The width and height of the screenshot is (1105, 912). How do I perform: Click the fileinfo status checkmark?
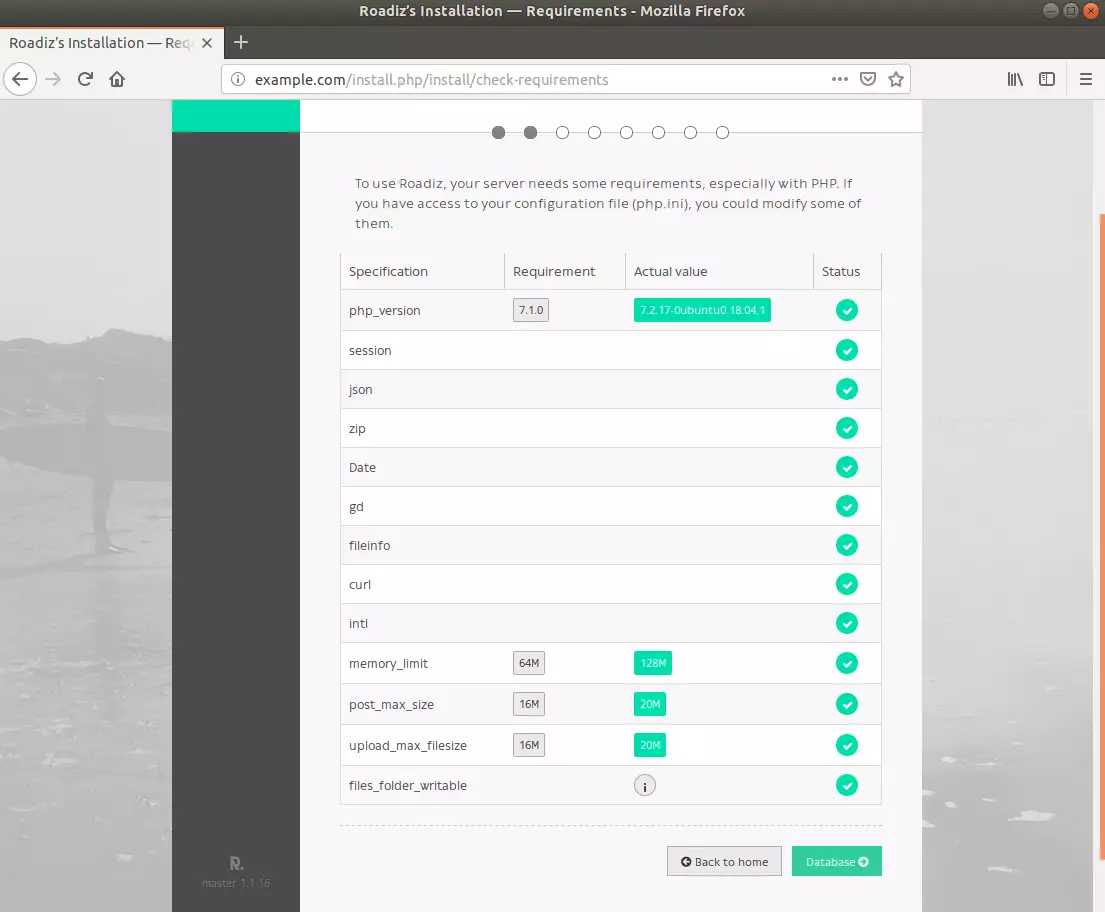click(x=846, y=545)
